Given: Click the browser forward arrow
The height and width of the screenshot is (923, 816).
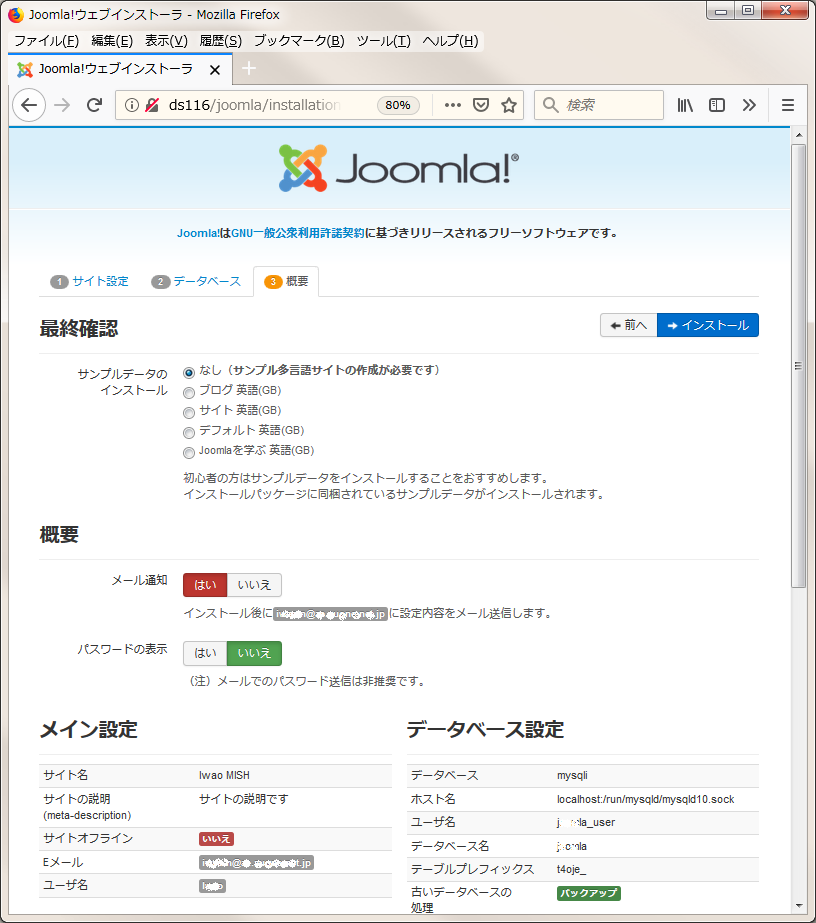Looking at the screenshot, I should coord(62,105).
